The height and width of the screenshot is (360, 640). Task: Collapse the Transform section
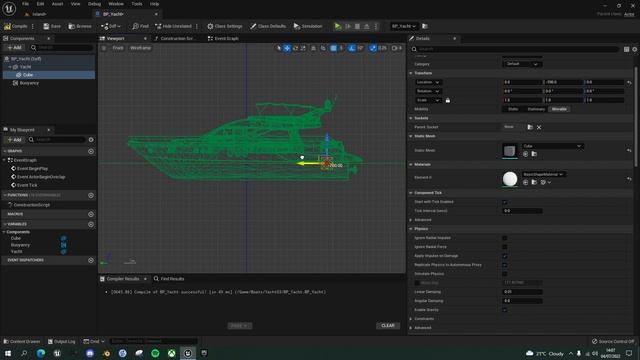pyautogui.click(x=411, y=73)
